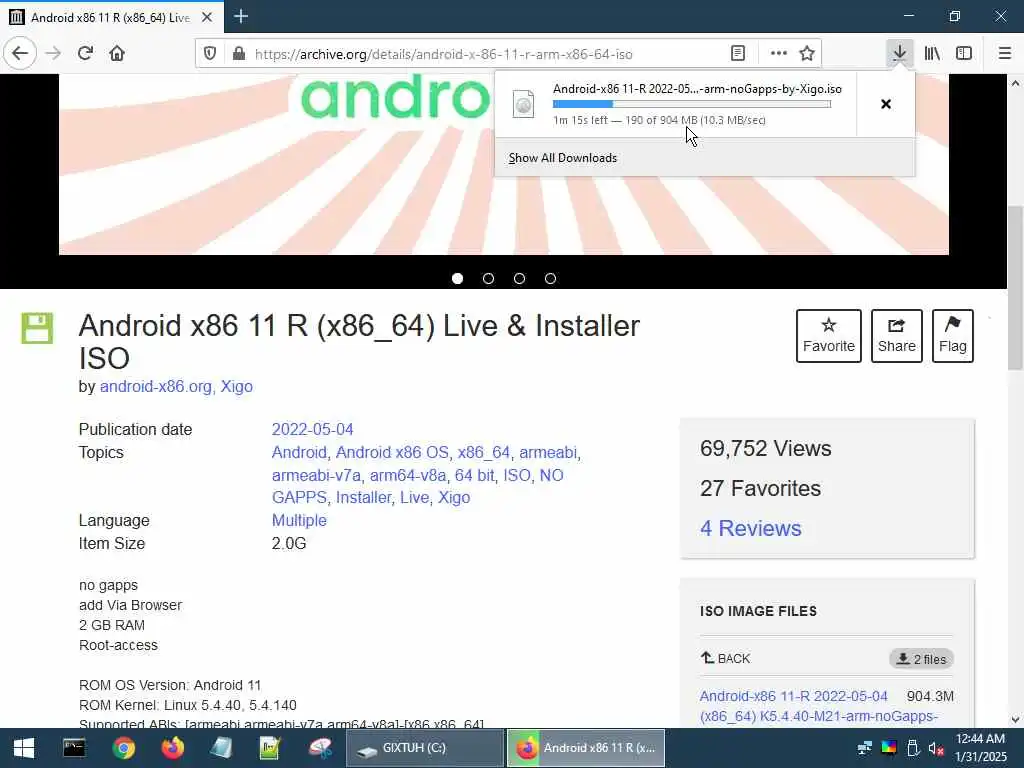
Task: Select third carousel dot
Action: [519, 279]
